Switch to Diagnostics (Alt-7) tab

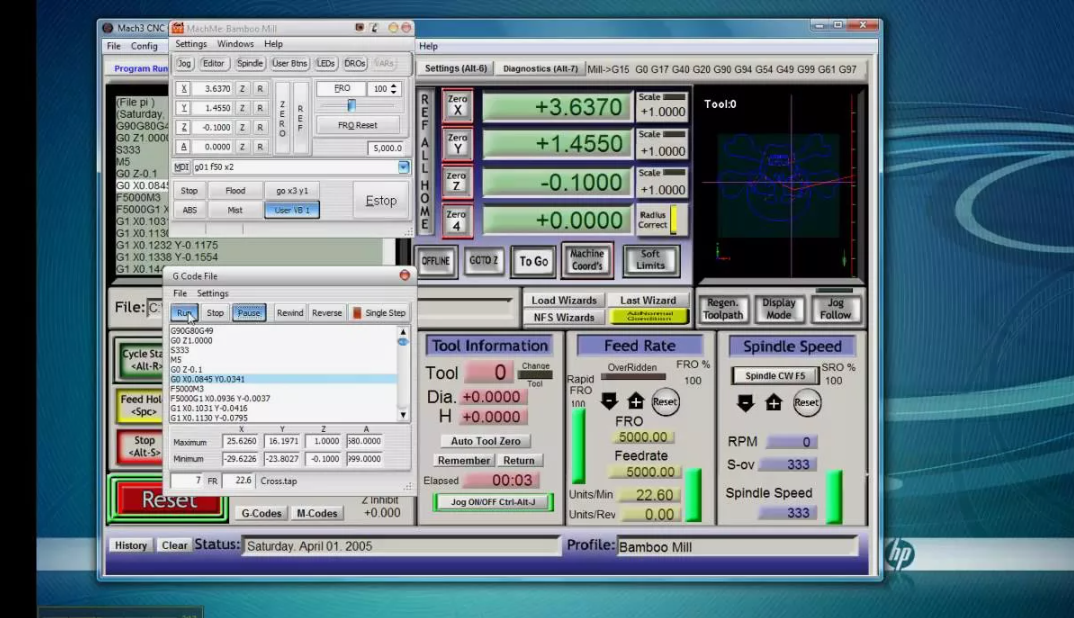[x=540, y=69]
